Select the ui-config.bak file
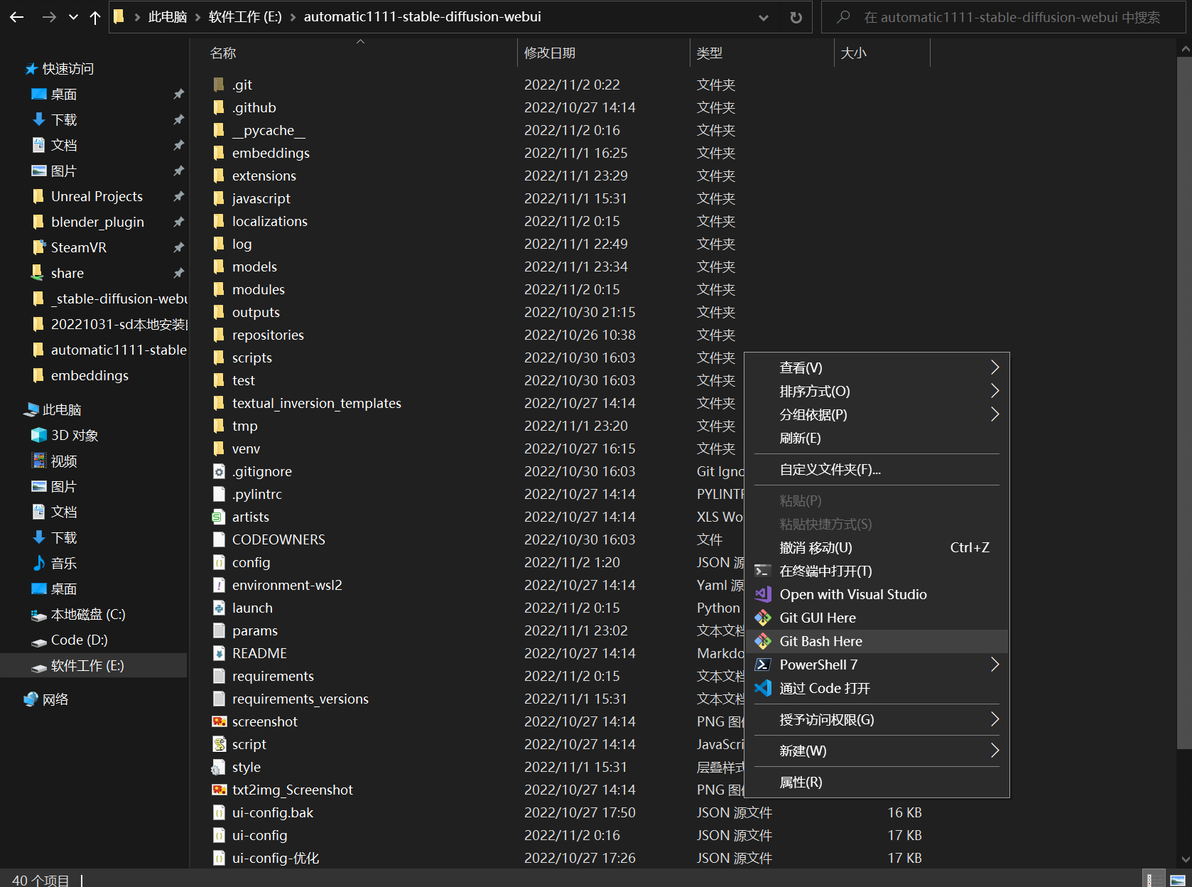This screenshot has width=1192, height=887. click(272, 813)
